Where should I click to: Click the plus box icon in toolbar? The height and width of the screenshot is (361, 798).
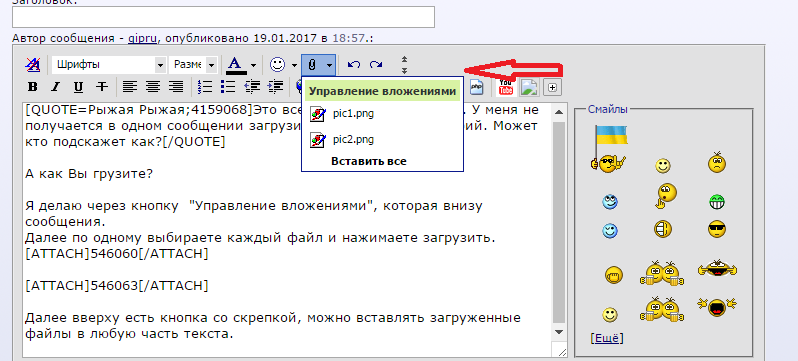coord(553,88)
